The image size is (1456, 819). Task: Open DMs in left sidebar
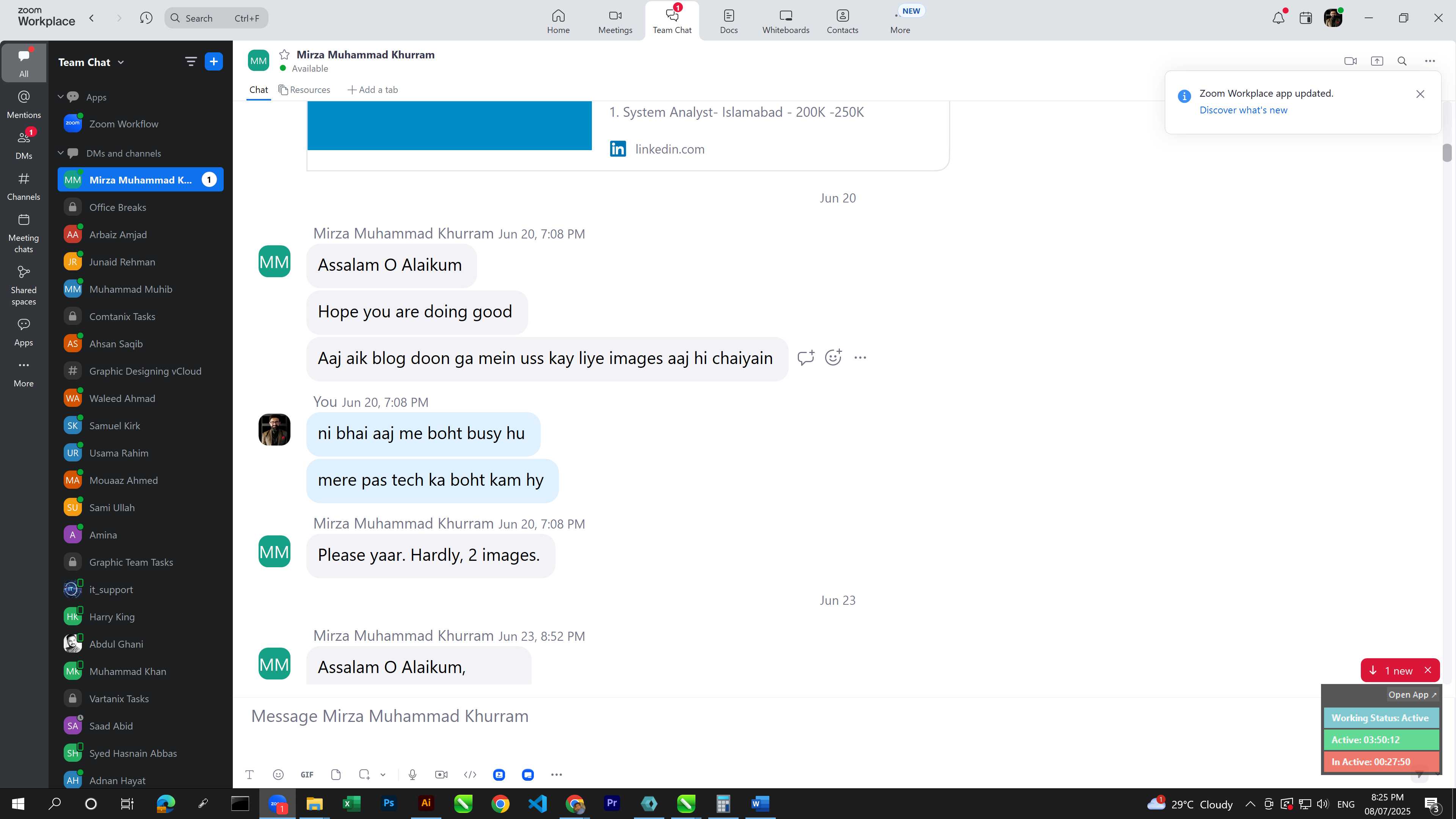[24, 145]
